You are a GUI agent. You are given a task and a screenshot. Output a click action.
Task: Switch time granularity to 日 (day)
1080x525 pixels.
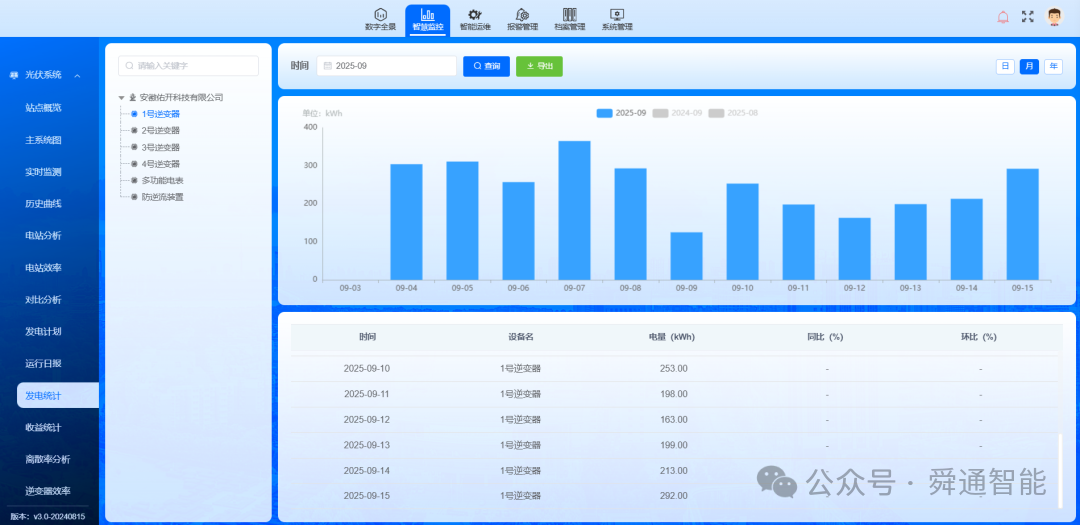[1005, 66]
